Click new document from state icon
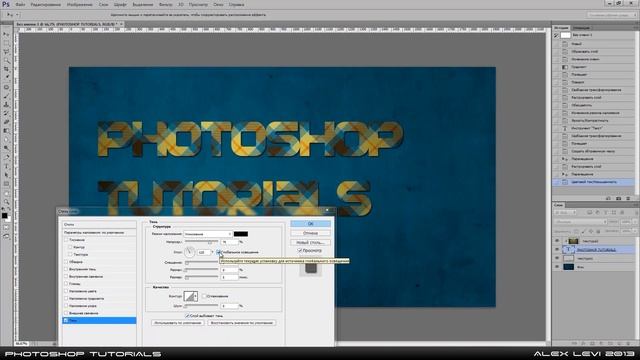The width and height of the screenshot is (640, 360). [608, 198]
